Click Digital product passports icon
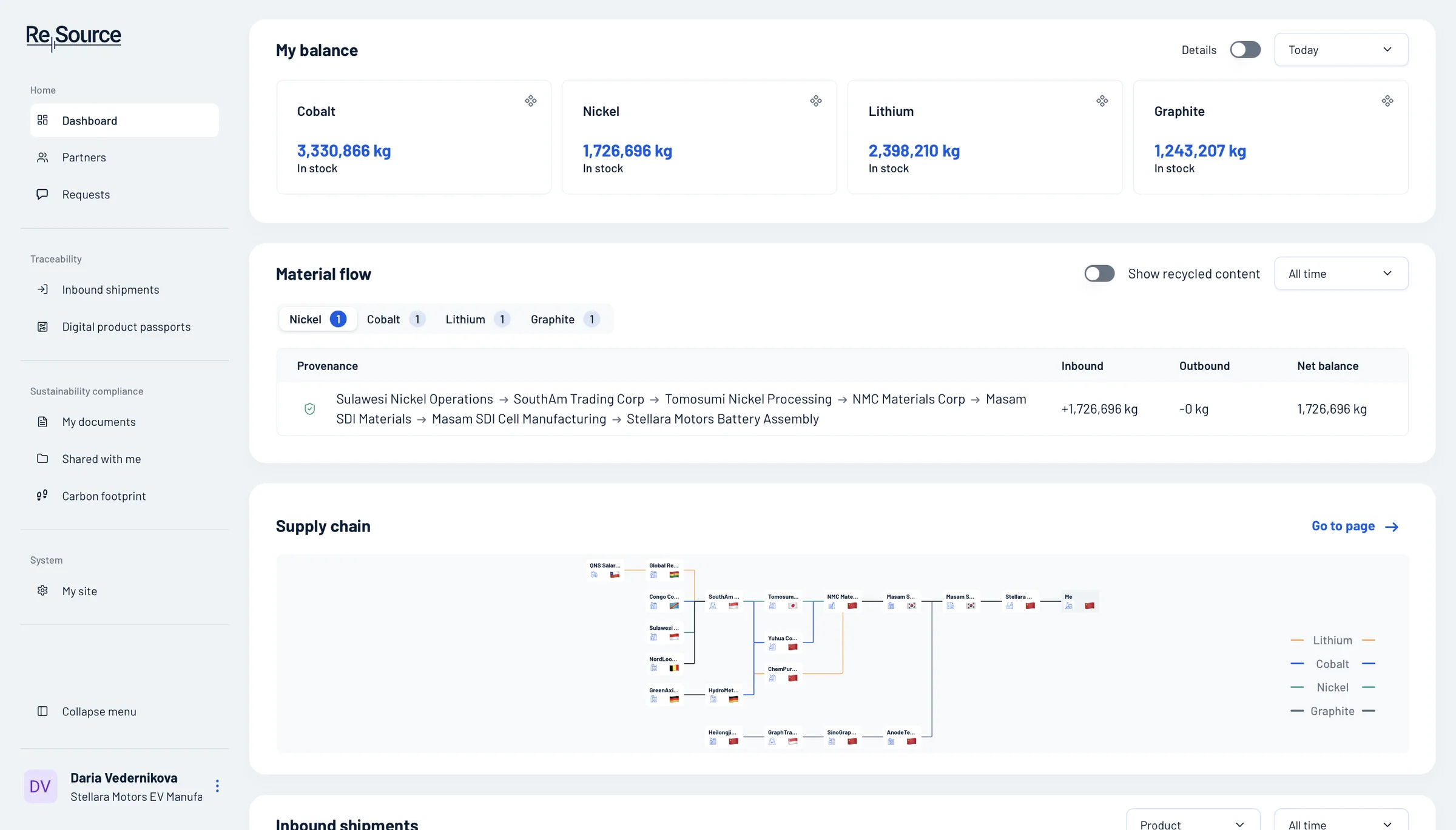1456x830 pixels. 42,327
